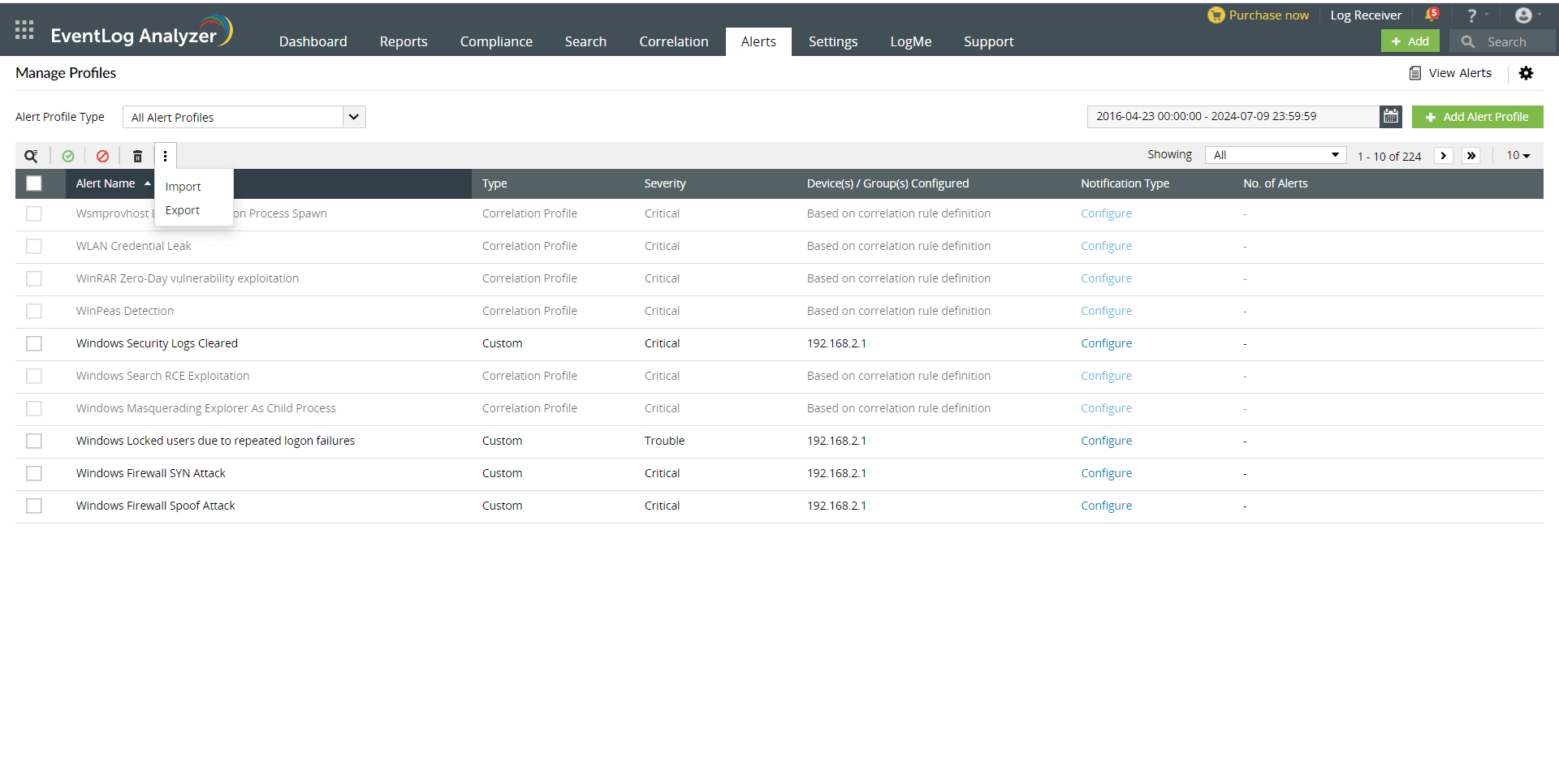1559x784 pixels.
Task: Select Export from the actions menu
Action: pos(181,209)
